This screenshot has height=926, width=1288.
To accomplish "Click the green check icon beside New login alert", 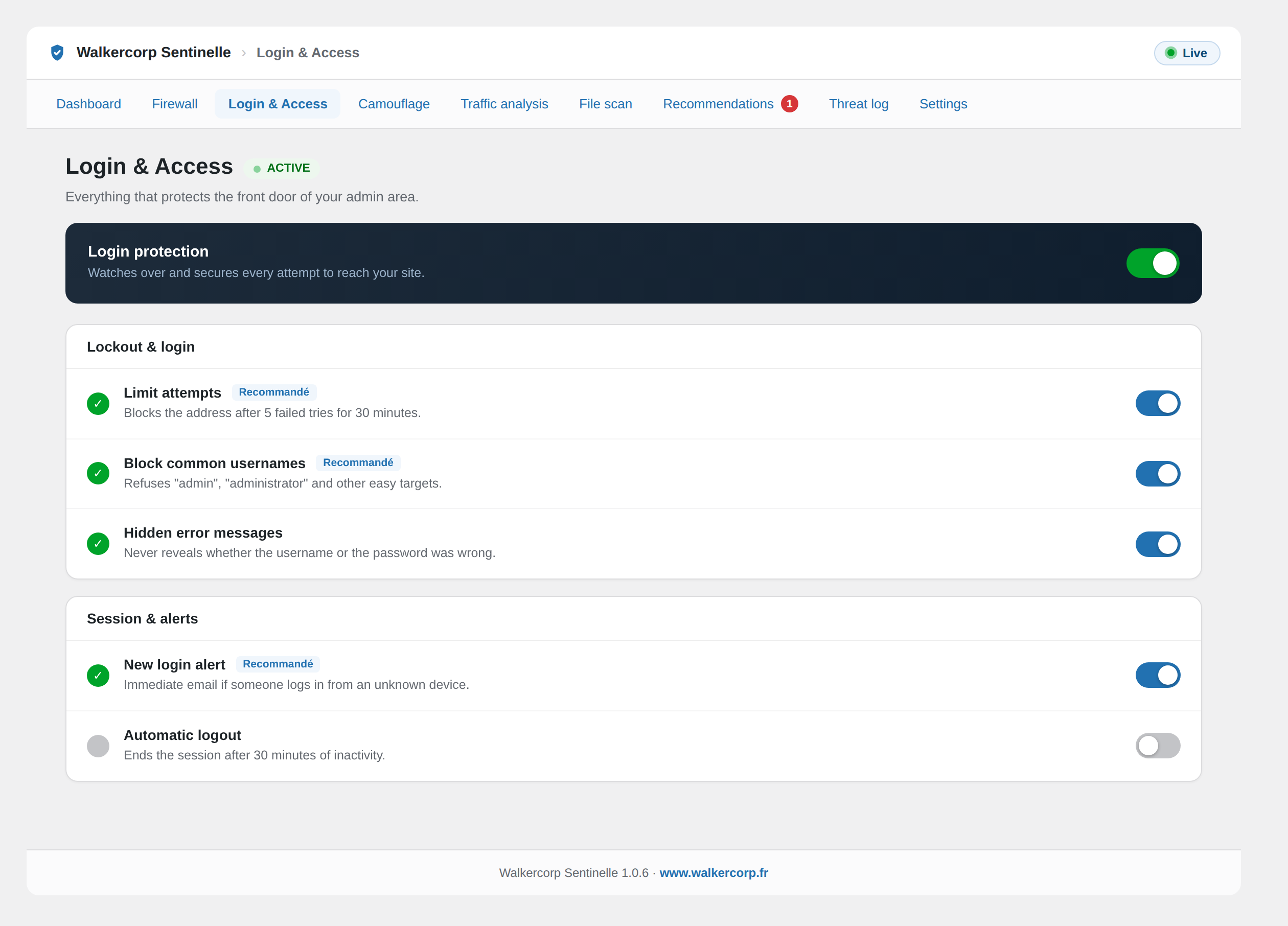I will click(98, 676).
